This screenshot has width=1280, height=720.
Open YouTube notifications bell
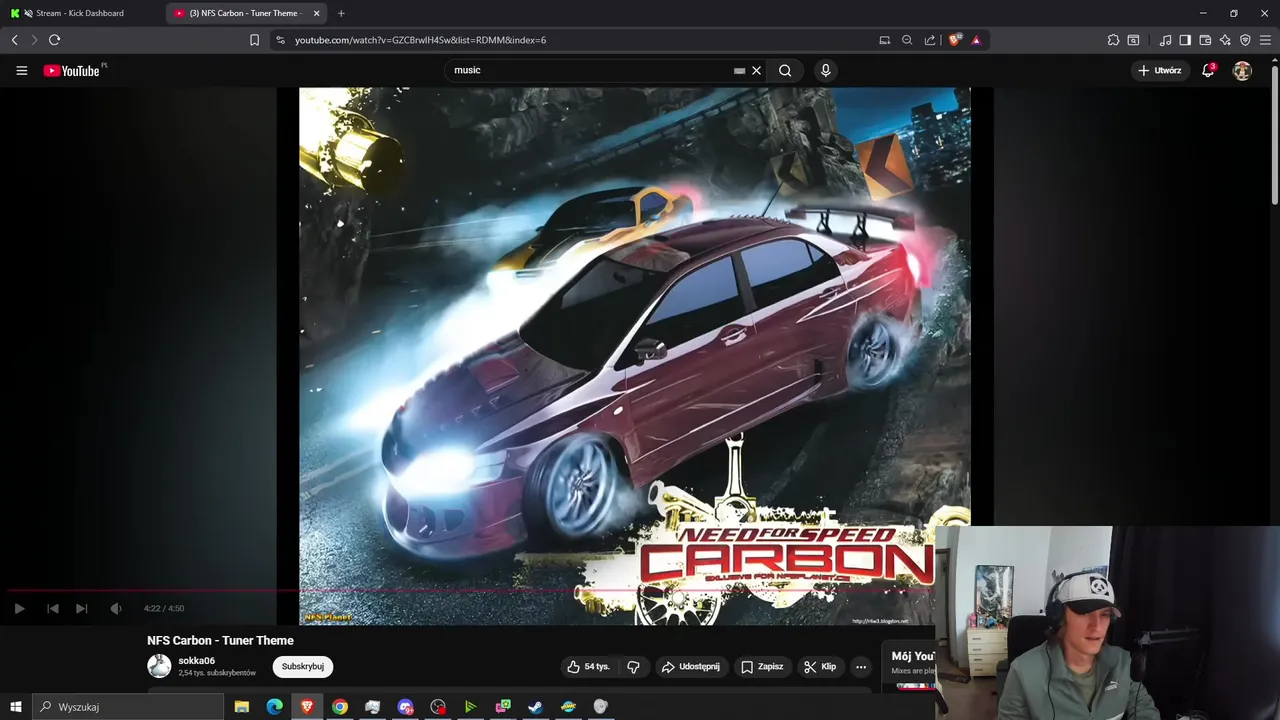[x=1208, y=70]
